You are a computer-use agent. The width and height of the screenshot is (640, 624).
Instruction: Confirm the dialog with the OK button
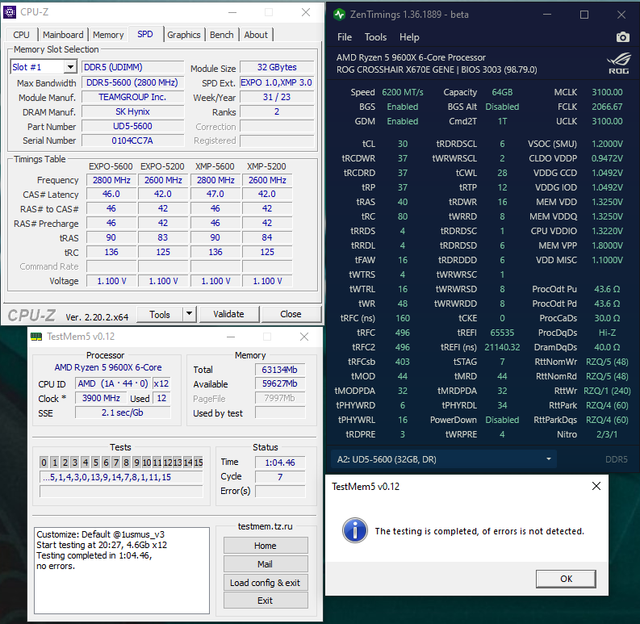pyautogui.click(x=566, y=579)
